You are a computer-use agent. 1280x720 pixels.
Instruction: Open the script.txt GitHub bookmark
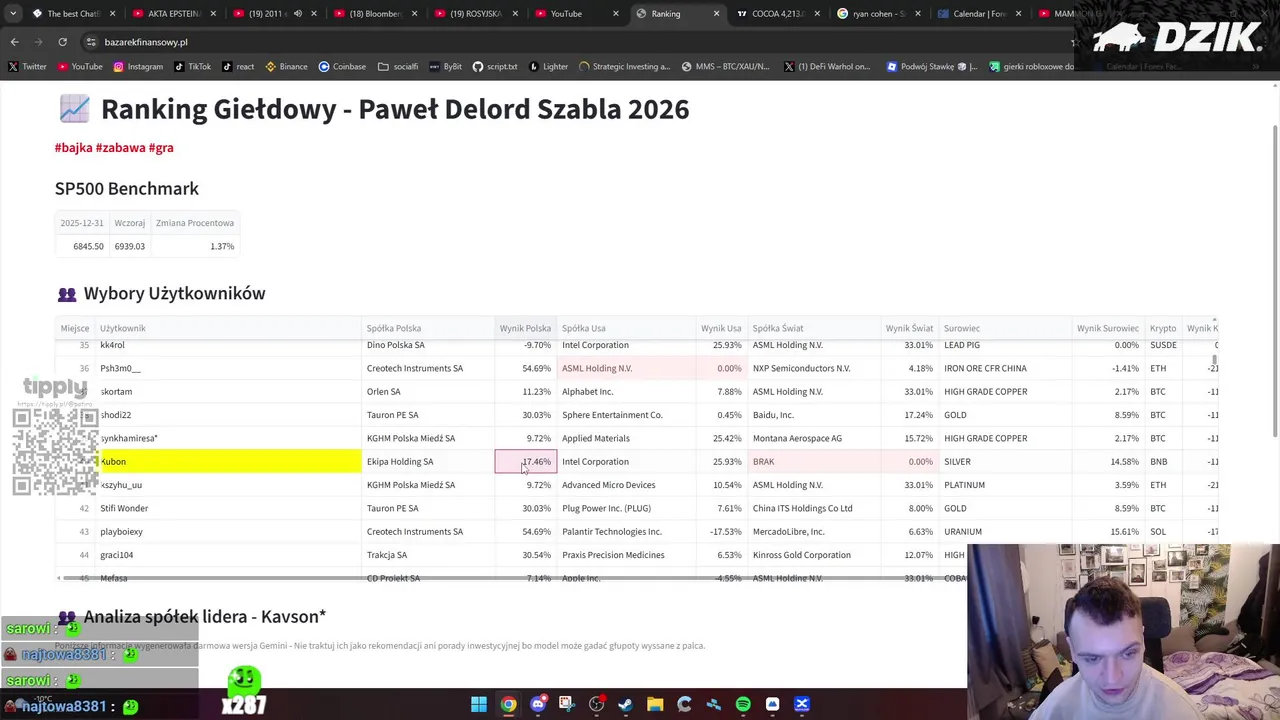(x=495, y=67)
